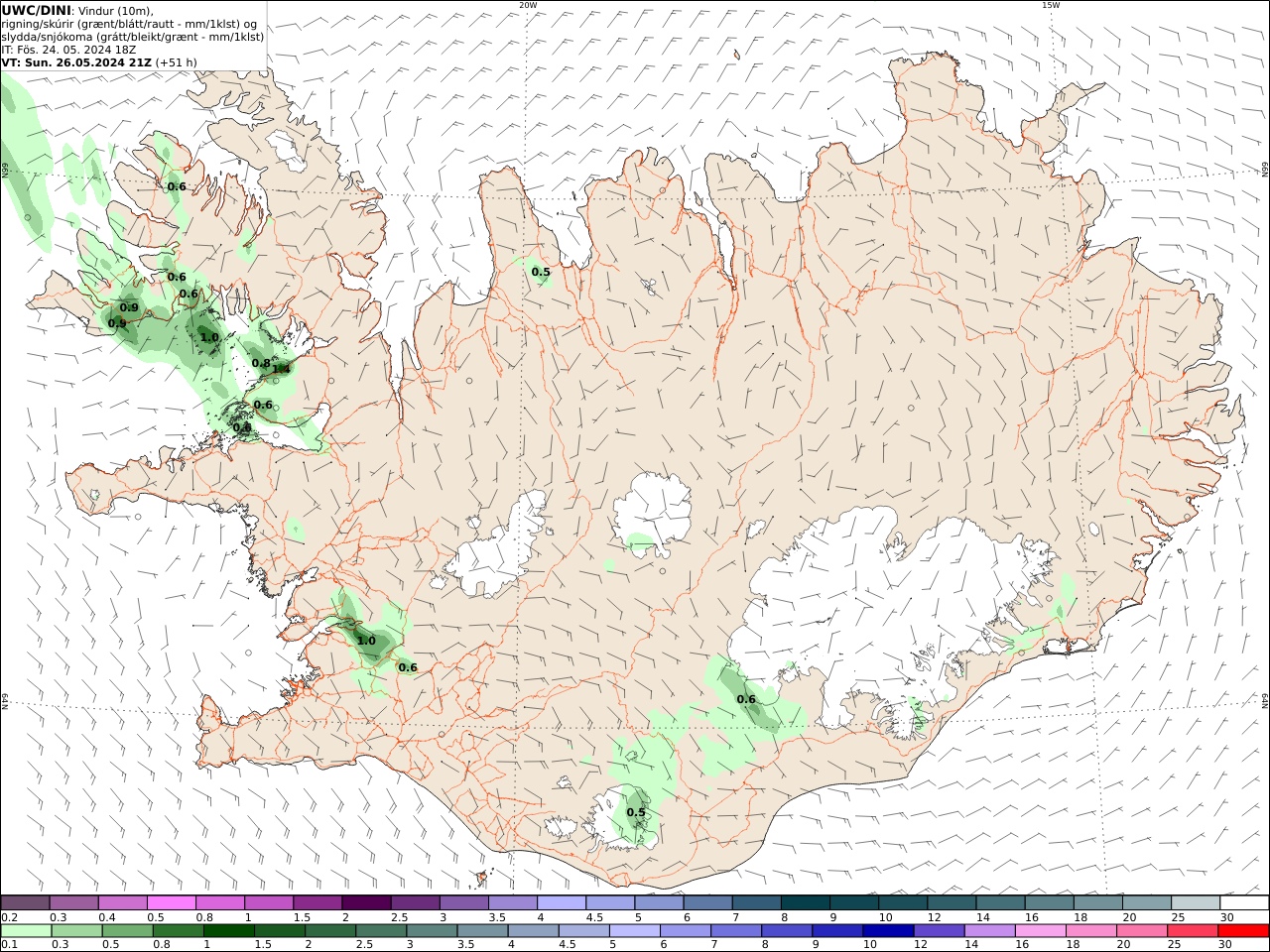1270x952 pixels.
Task: Select the dark purple 2 swatch, upper legend
Action: [x=366, y=903]
